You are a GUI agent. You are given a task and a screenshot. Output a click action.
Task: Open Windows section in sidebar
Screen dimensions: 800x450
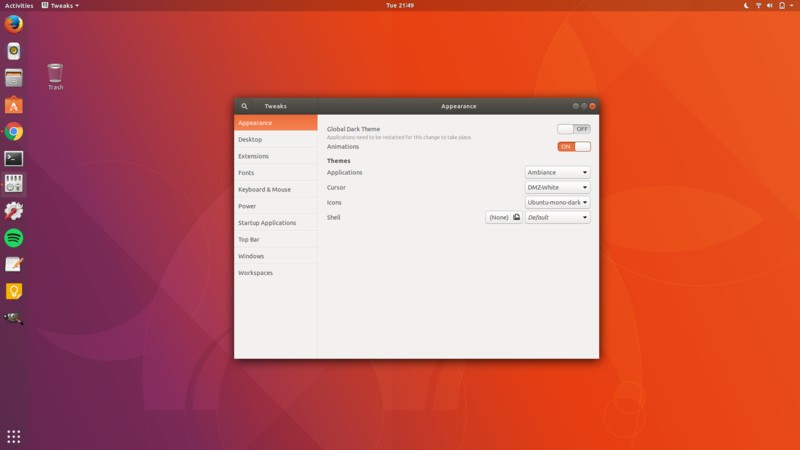click(276, 256)
